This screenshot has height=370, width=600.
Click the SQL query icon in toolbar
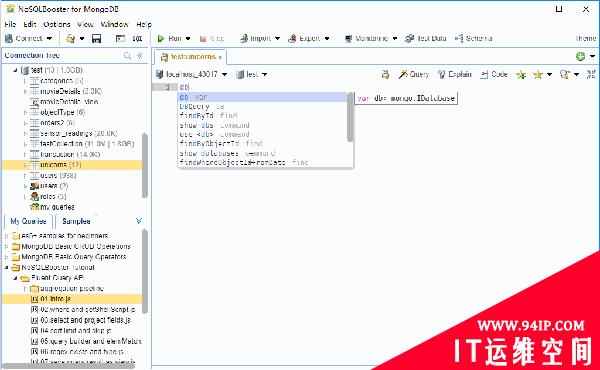pos(137,39)
